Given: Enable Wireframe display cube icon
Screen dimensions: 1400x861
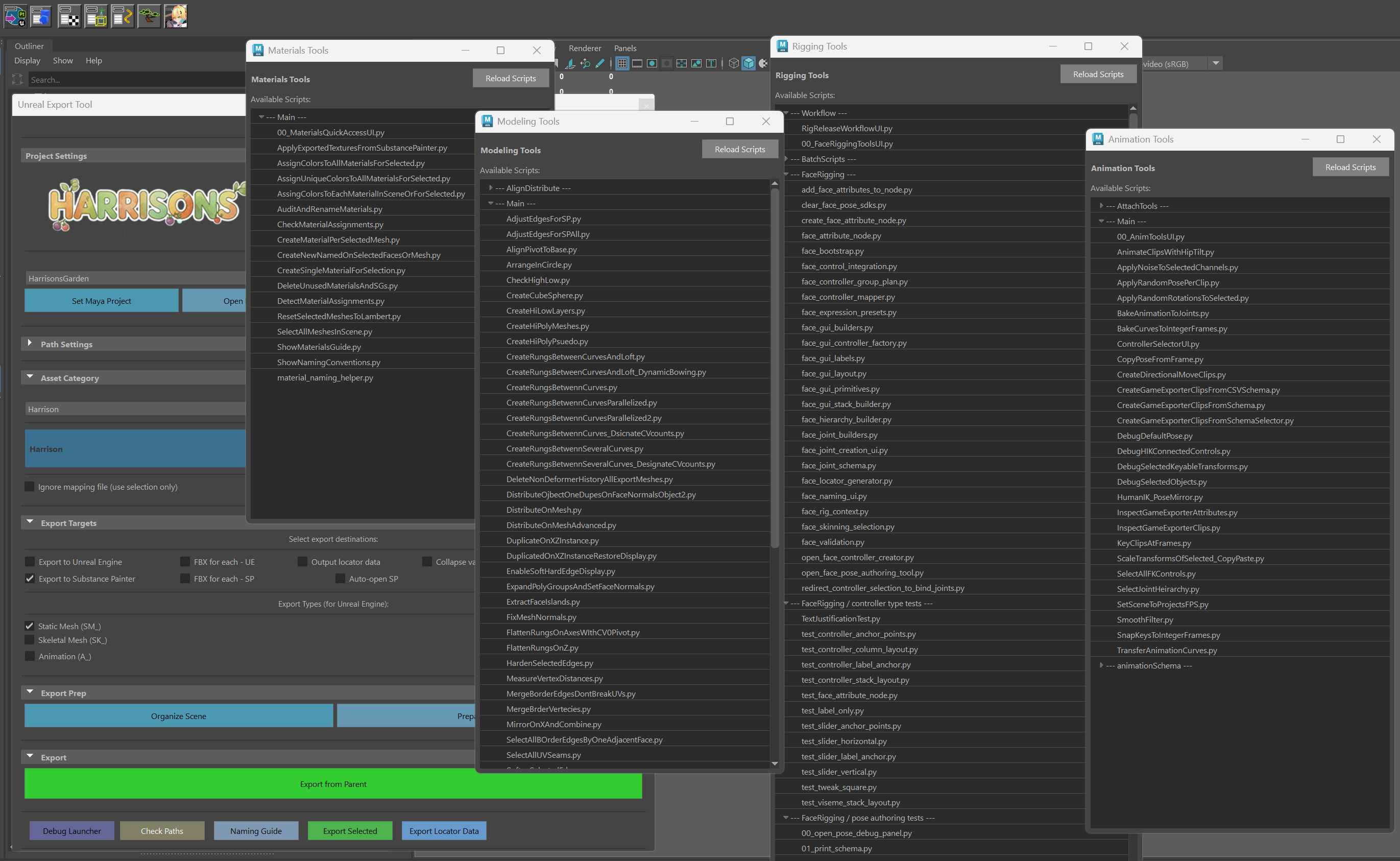Looking at the screenshot, I should [x=734, y=63].
